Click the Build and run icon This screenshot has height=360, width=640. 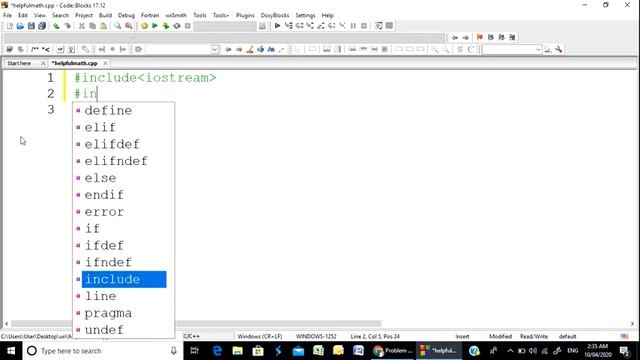tap(166, 26)
